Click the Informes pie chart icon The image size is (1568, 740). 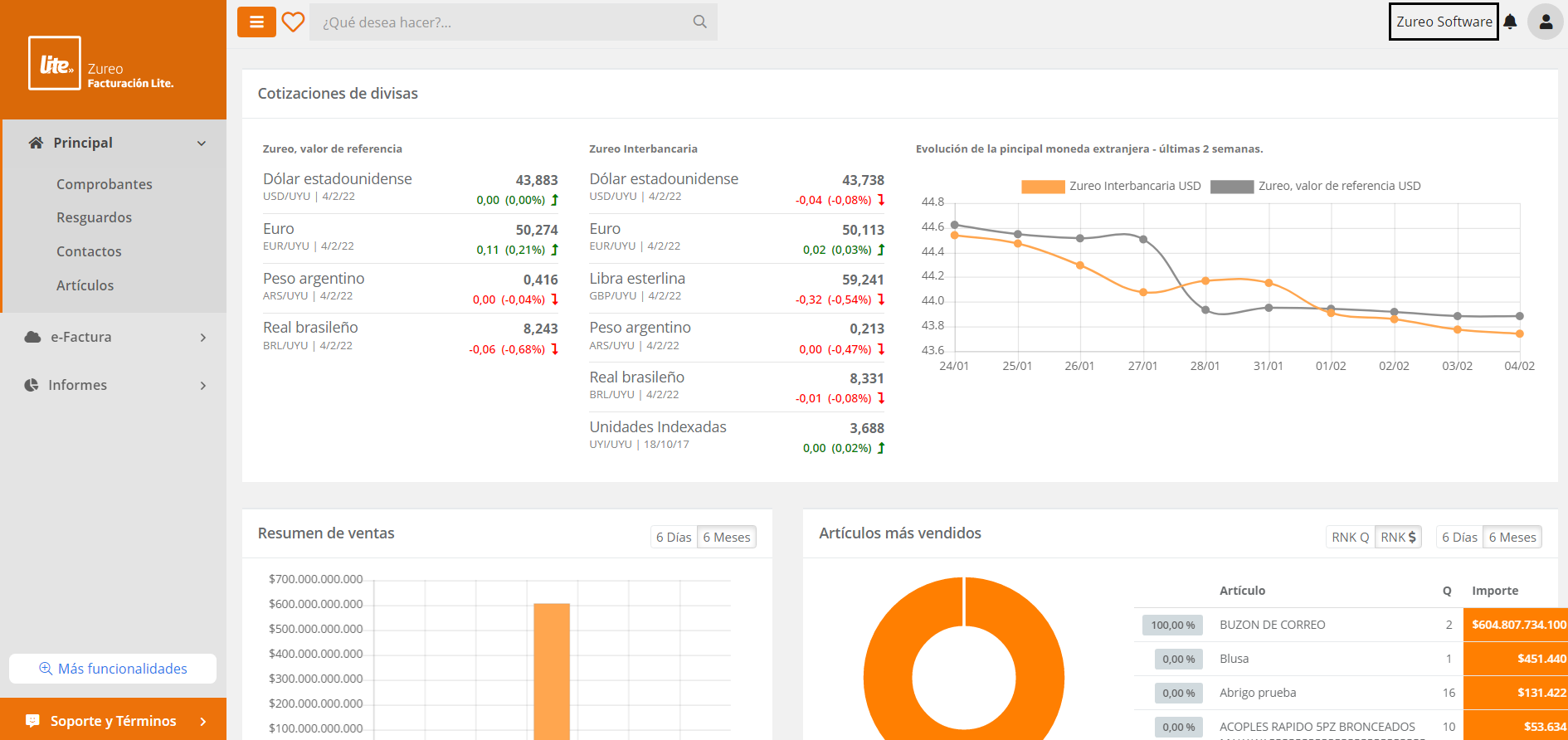click(32, 385)
